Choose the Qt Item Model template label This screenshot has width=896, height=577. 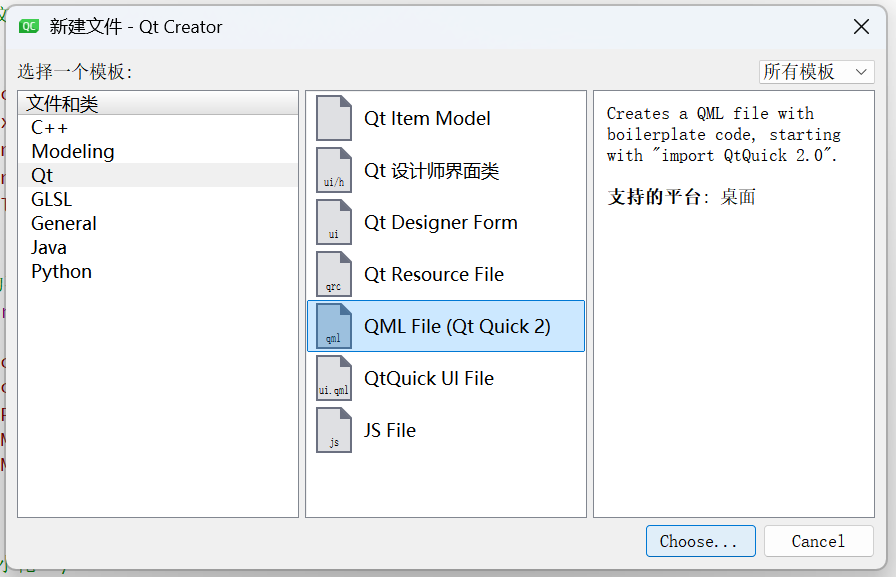427,118
